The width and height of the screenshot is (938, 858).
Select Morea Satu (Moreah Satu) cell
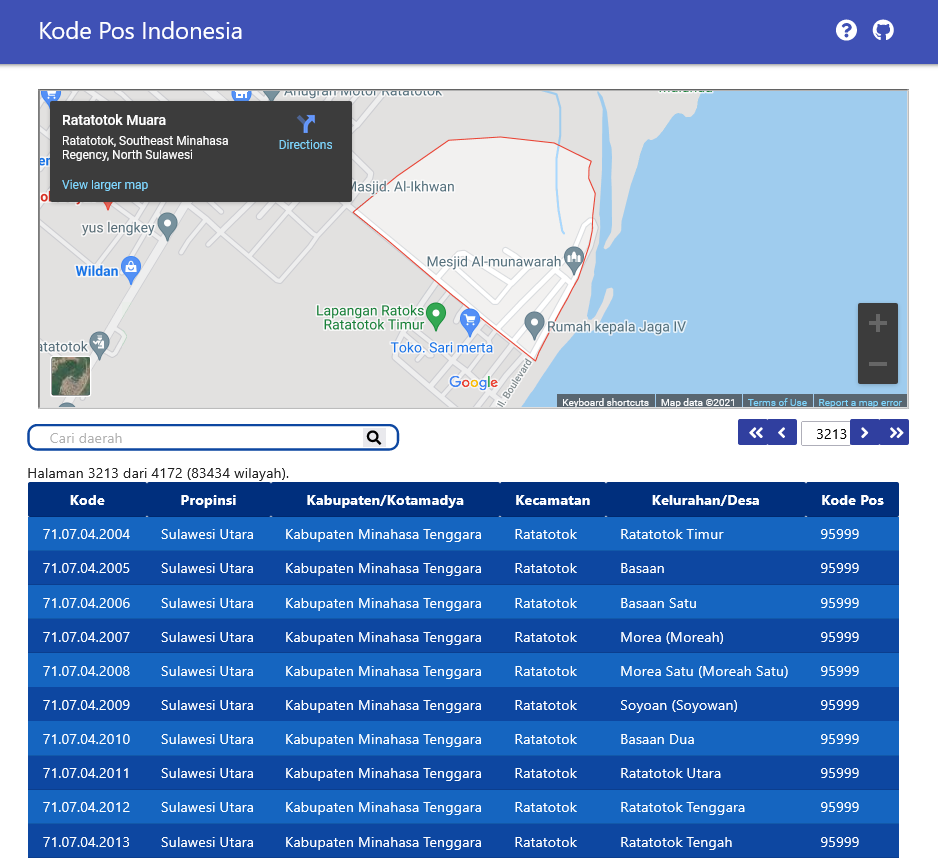click(704, 671)
